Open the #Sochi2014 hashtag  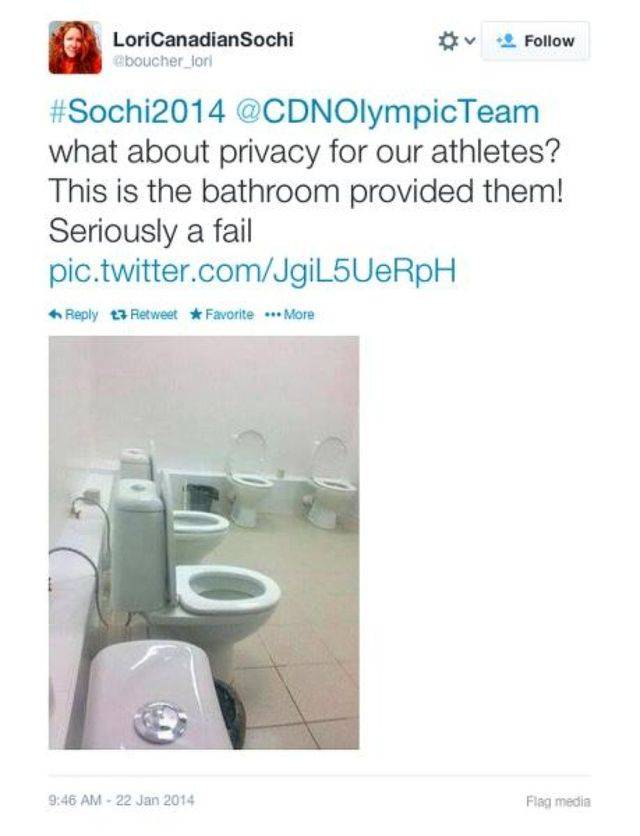pos(137,112)
